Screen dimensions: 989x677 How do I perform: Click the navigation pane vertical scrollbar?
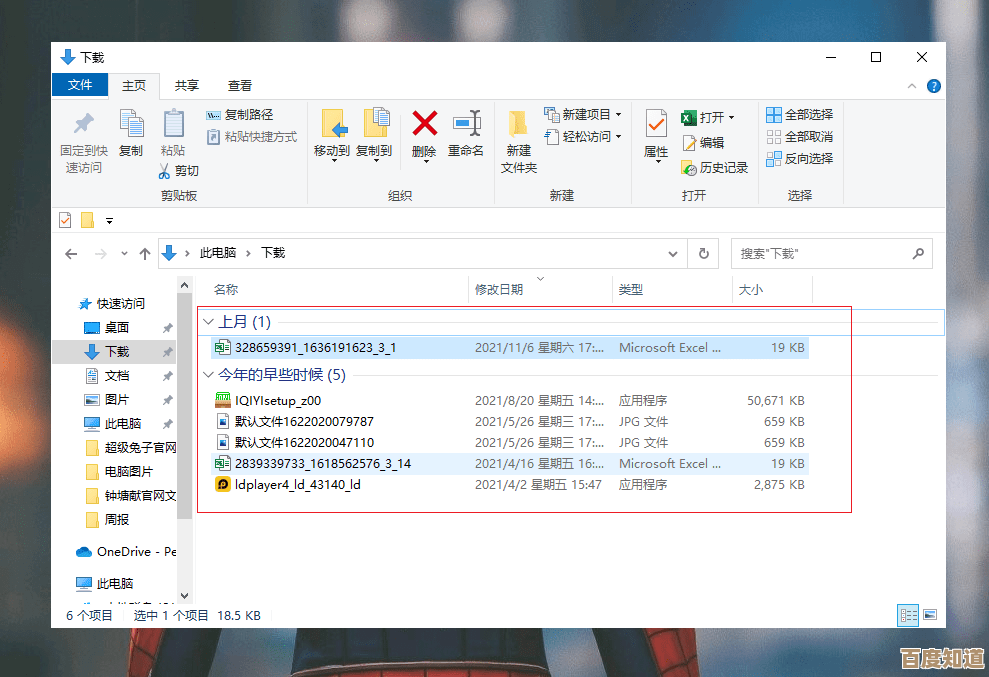pos(184,400)
